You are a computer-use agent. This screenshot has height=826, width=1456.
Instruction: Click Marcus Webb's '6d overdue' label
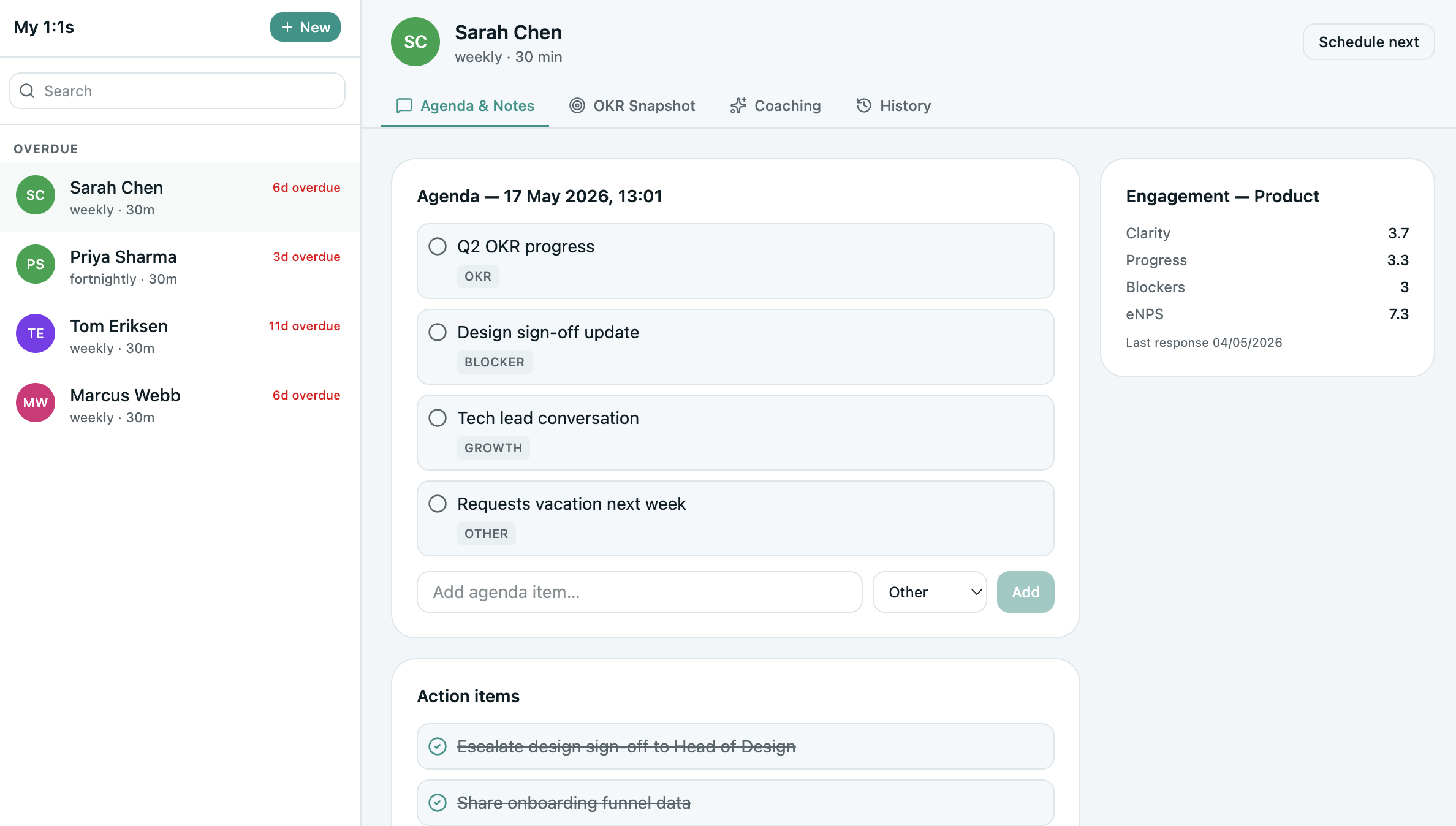306,395
